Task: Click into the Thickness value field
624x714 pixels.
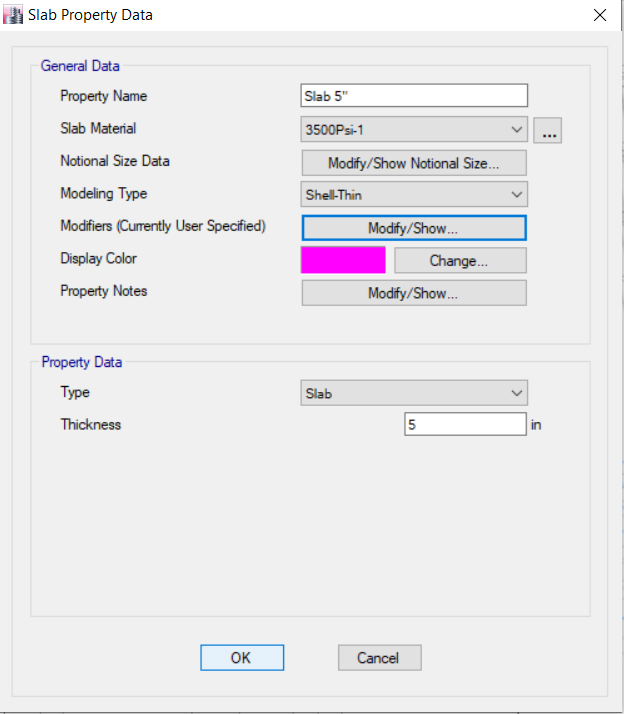Action: point(465,424)
